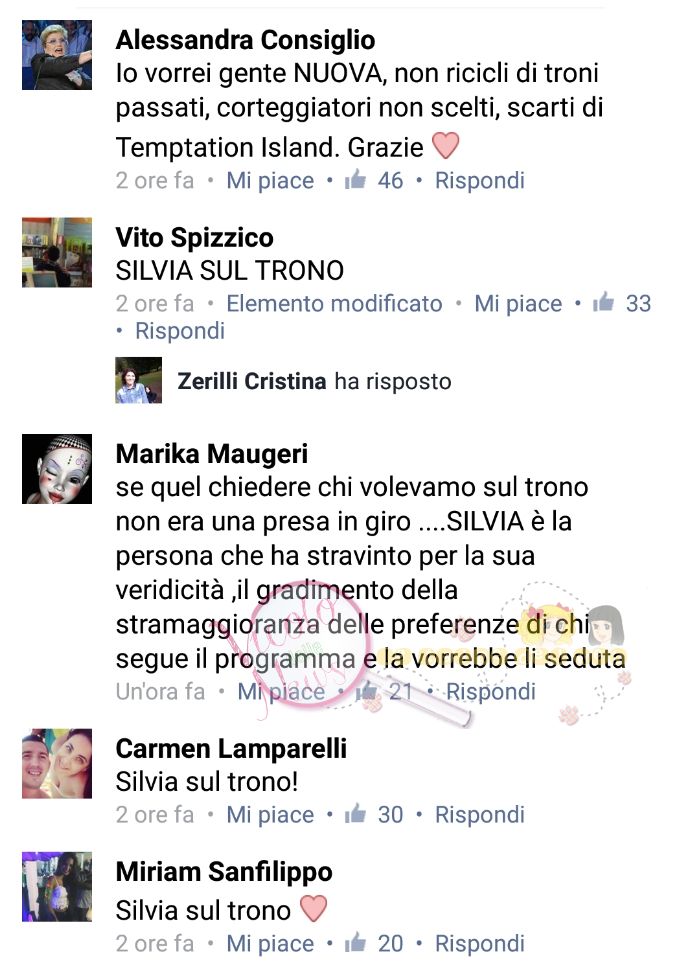Open Vito Spizzico's profile picture
The width and height of the screenshot is (675, 972).
tap(57, 252)
